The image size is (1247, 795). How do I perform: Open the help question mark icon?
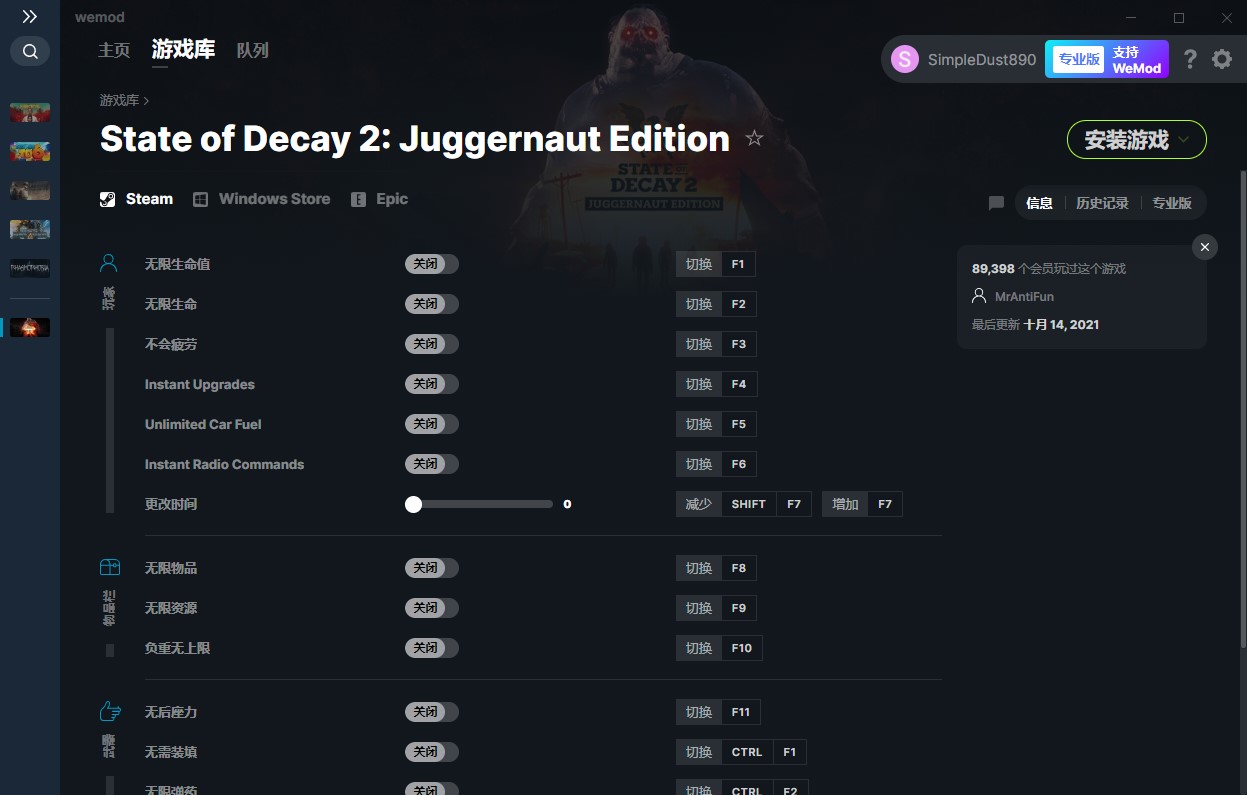point(1189,59)
